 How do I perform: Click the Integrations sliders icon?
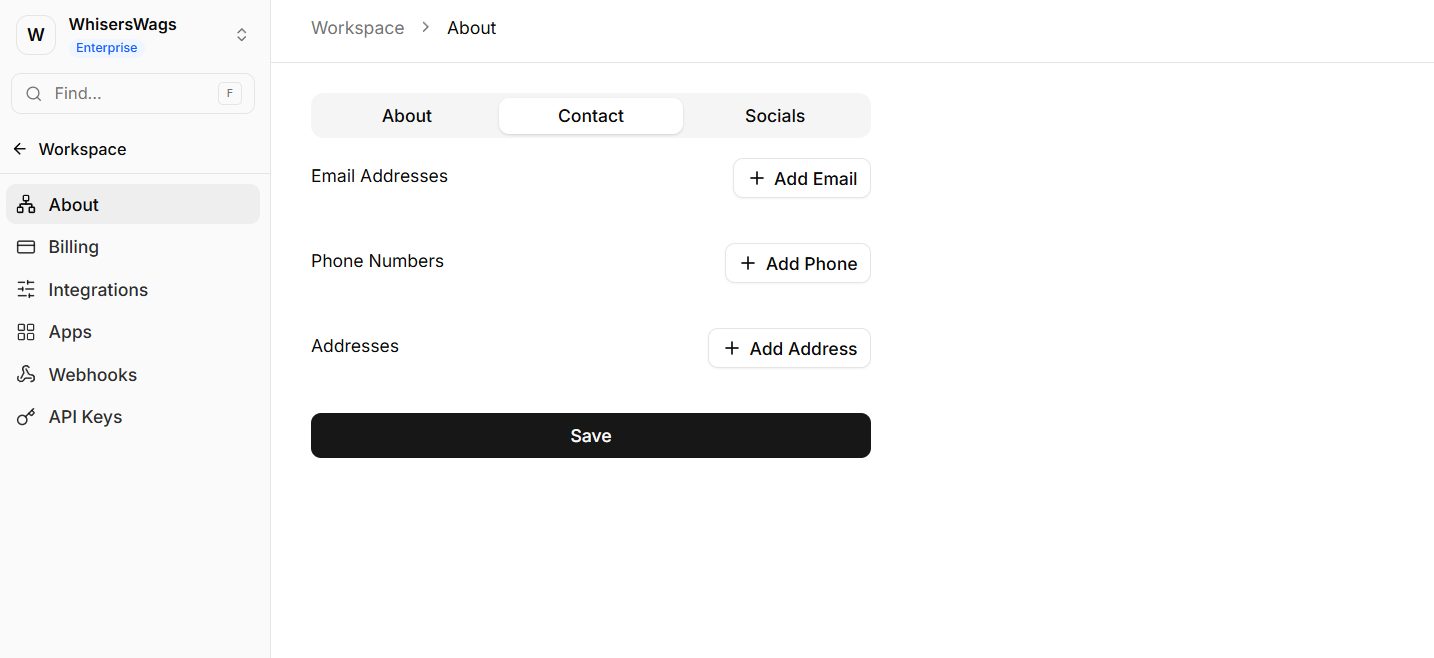[x=27, y=290]
